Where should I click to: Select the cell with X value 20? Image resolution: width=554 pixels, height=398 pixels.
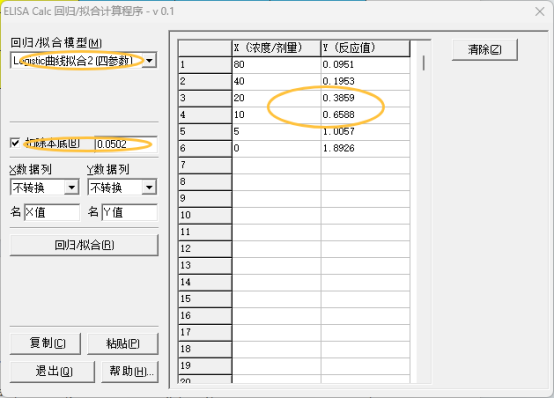pos(276,98)
